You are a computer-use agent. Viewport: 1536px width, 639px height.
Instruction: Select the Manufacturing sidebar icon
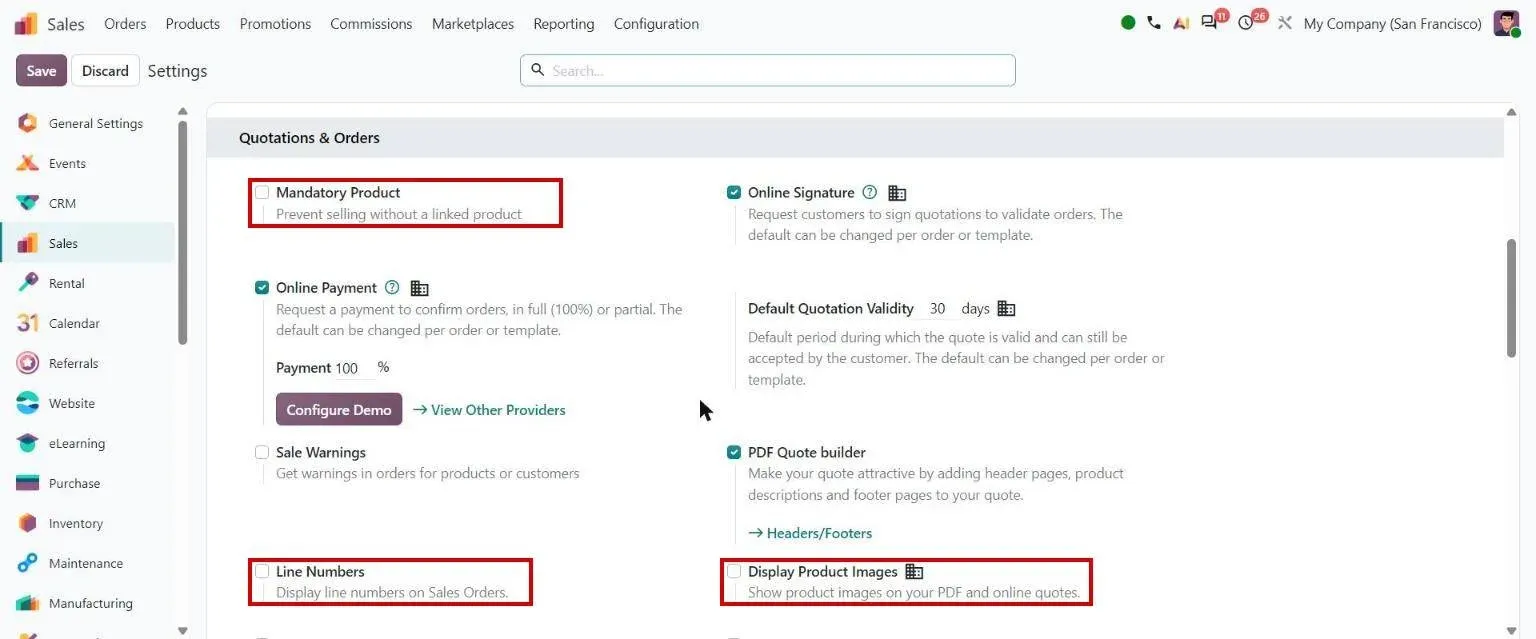(x=28, y=603)
